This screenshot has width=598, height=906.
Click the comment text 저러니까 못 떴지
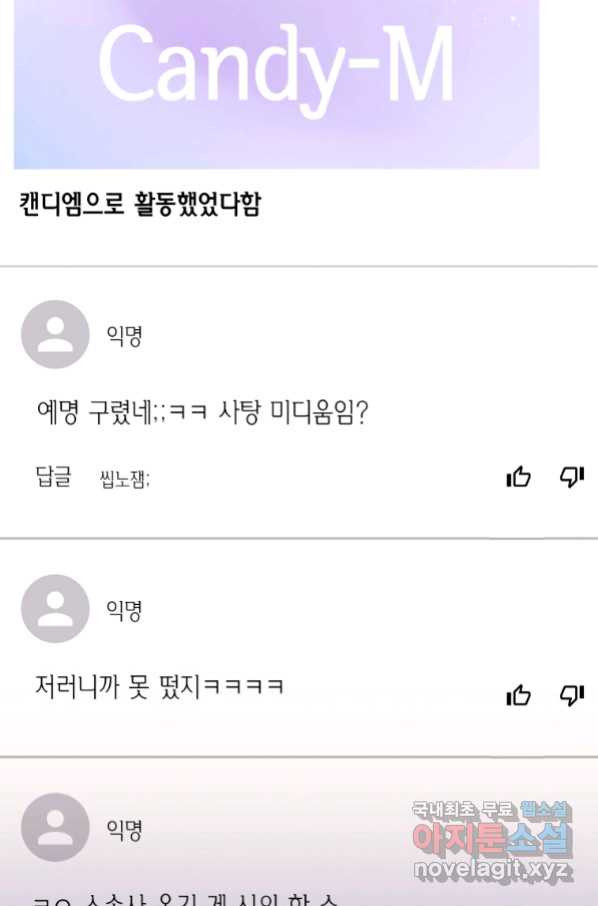coord(159,686)
